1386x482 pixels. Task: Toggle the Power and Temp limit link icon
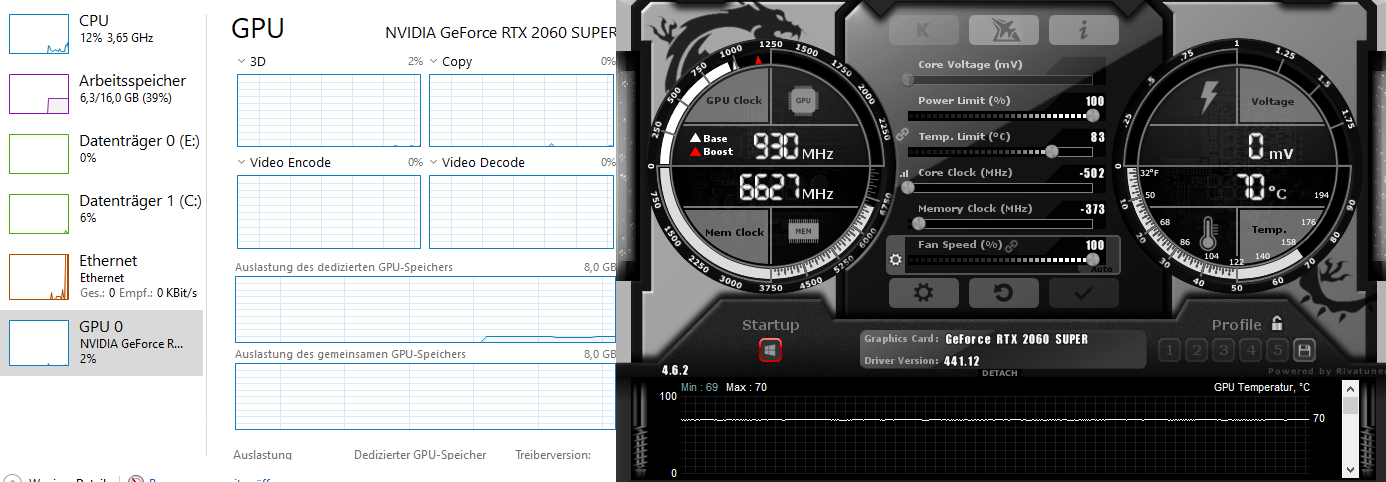point(901,133)
